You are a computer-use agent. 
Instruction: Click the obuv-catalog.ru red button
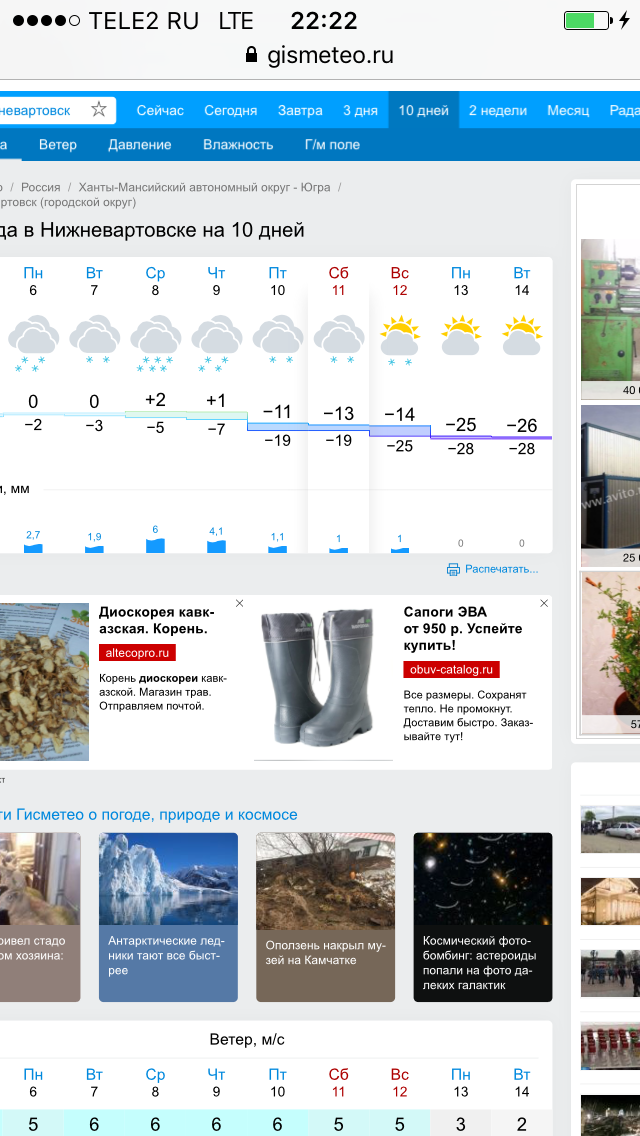[451, 670]
